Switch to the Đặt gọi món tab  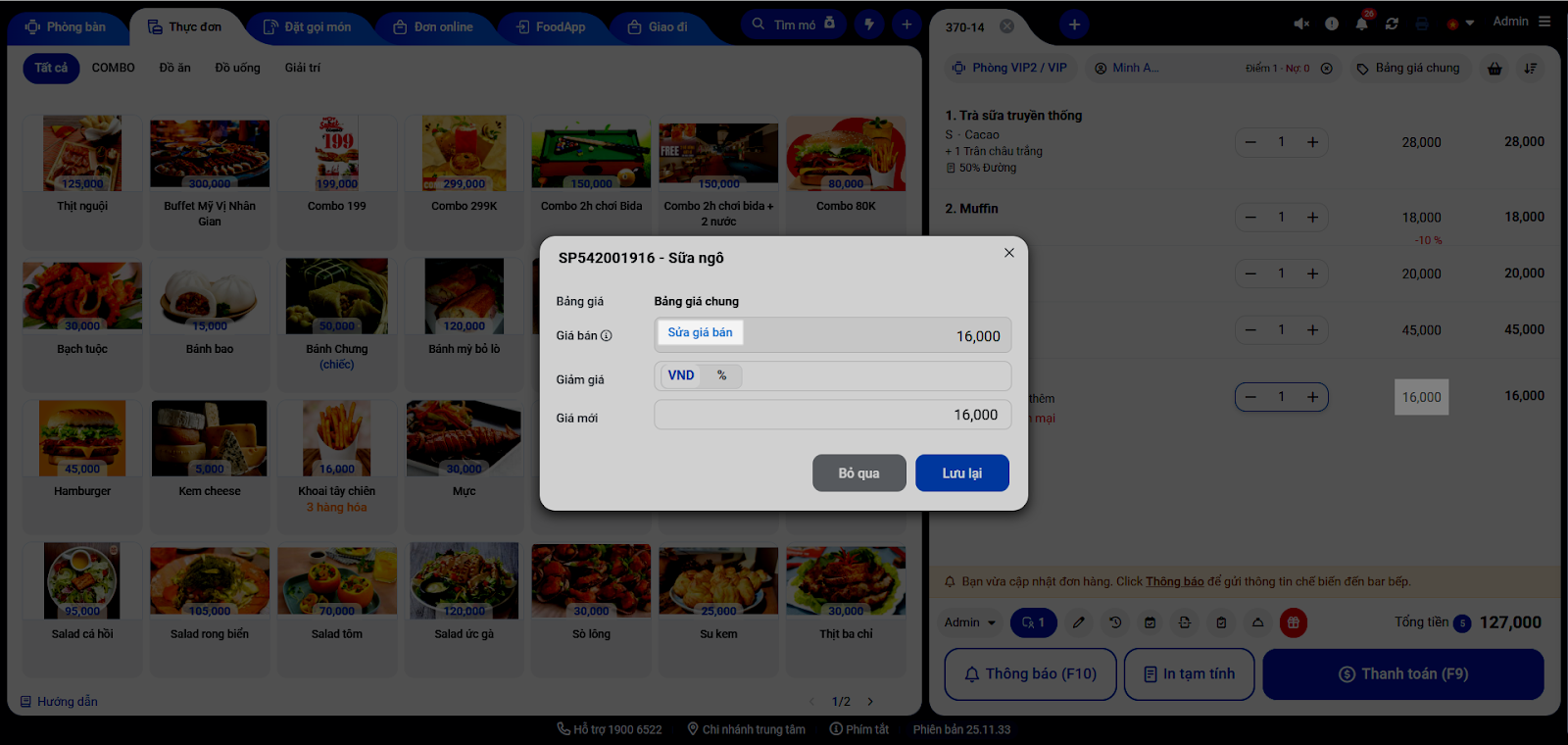[308, 27]
